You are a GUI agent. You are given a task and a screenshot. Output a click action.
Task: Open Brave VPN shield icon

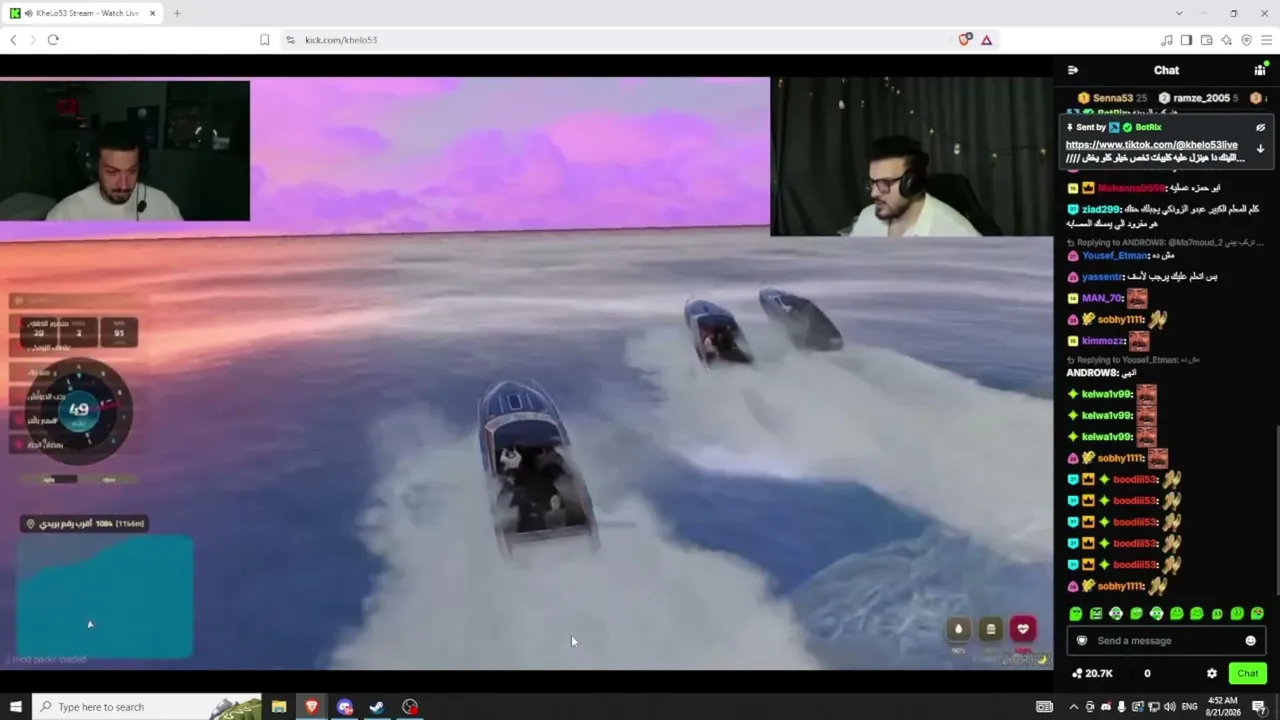coord(1246,40)
